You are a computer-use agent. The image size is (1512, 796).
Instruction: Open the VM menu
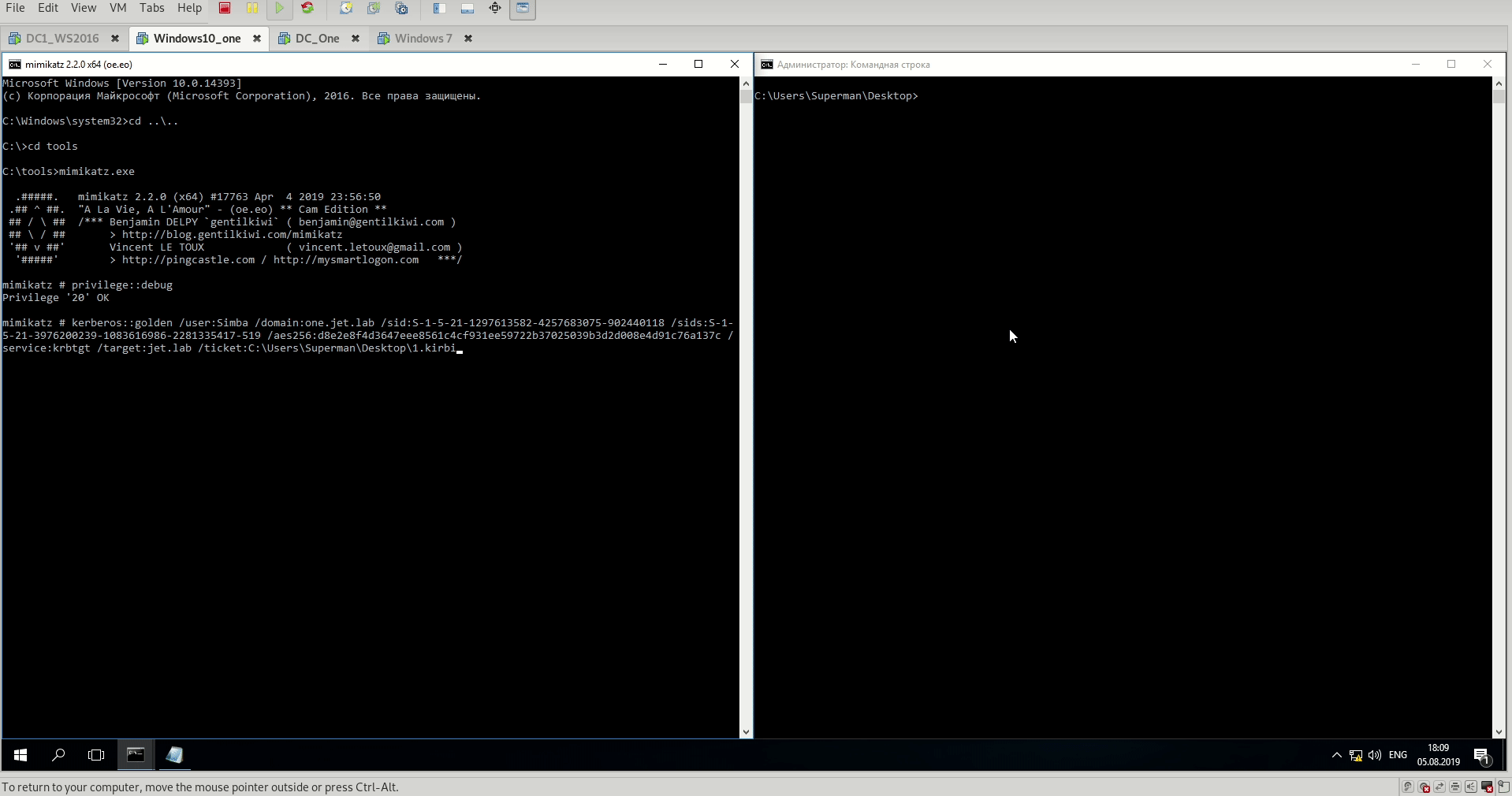(118, 8)
